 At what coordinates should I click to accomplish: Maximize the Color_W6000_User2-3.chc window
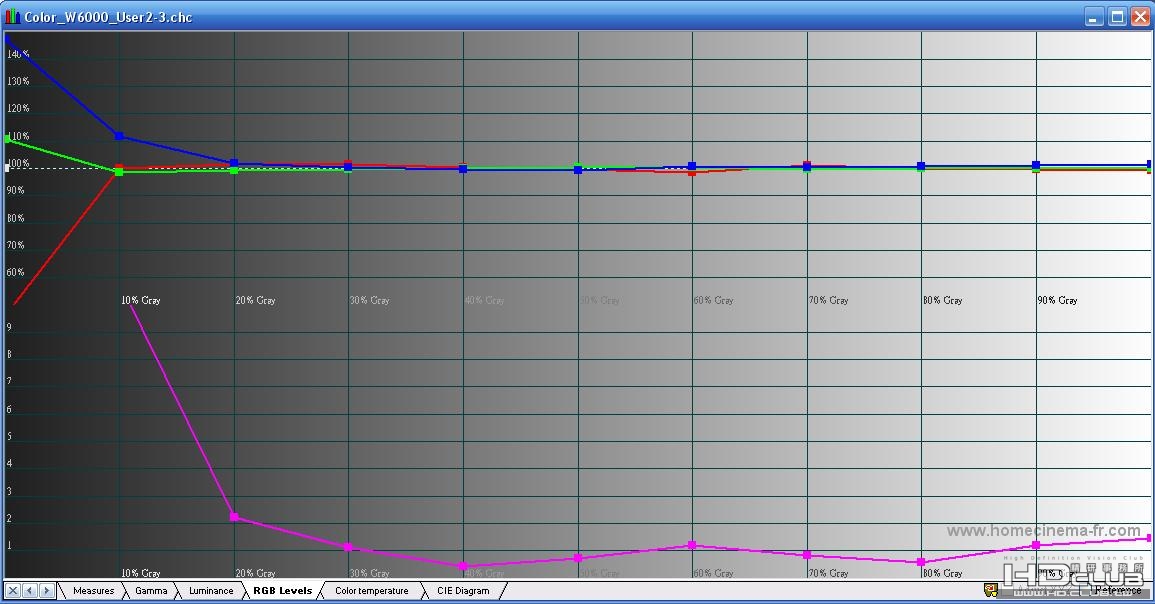click(1117, 16)
